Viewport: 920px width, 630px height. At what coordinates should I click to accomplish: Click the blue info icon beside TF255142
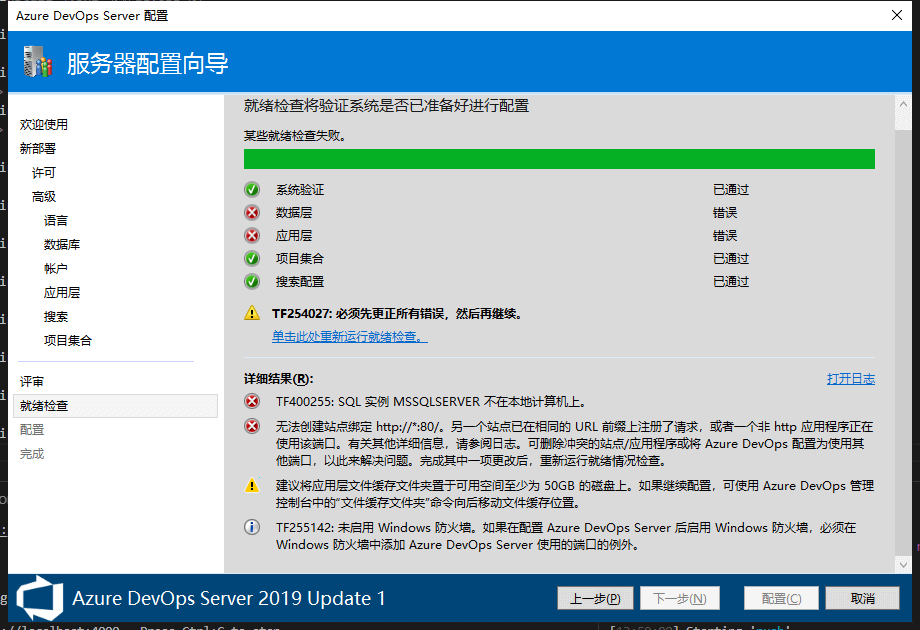point(252,527)
